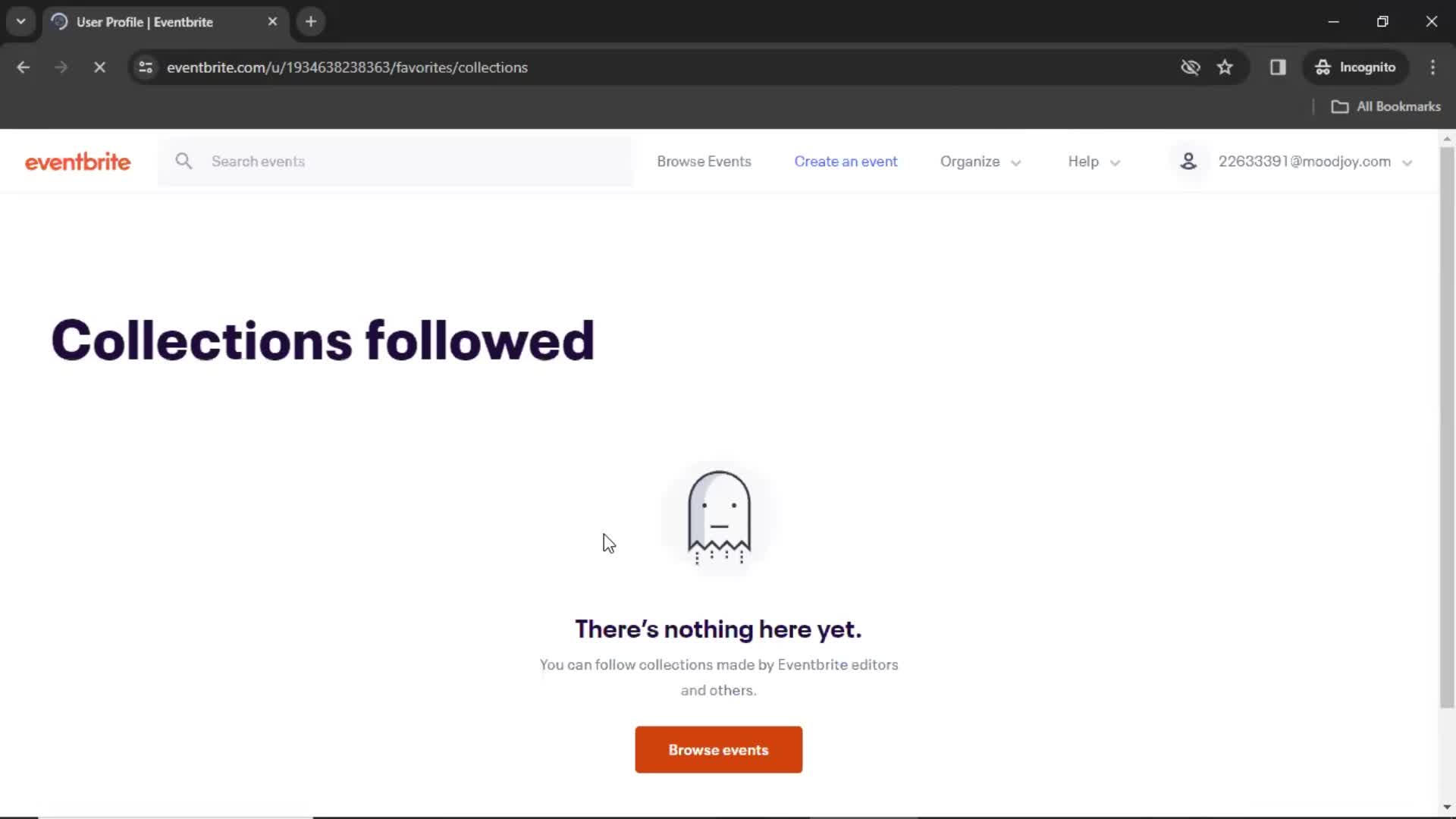Bookmark this page with the star

(1225, 67)
